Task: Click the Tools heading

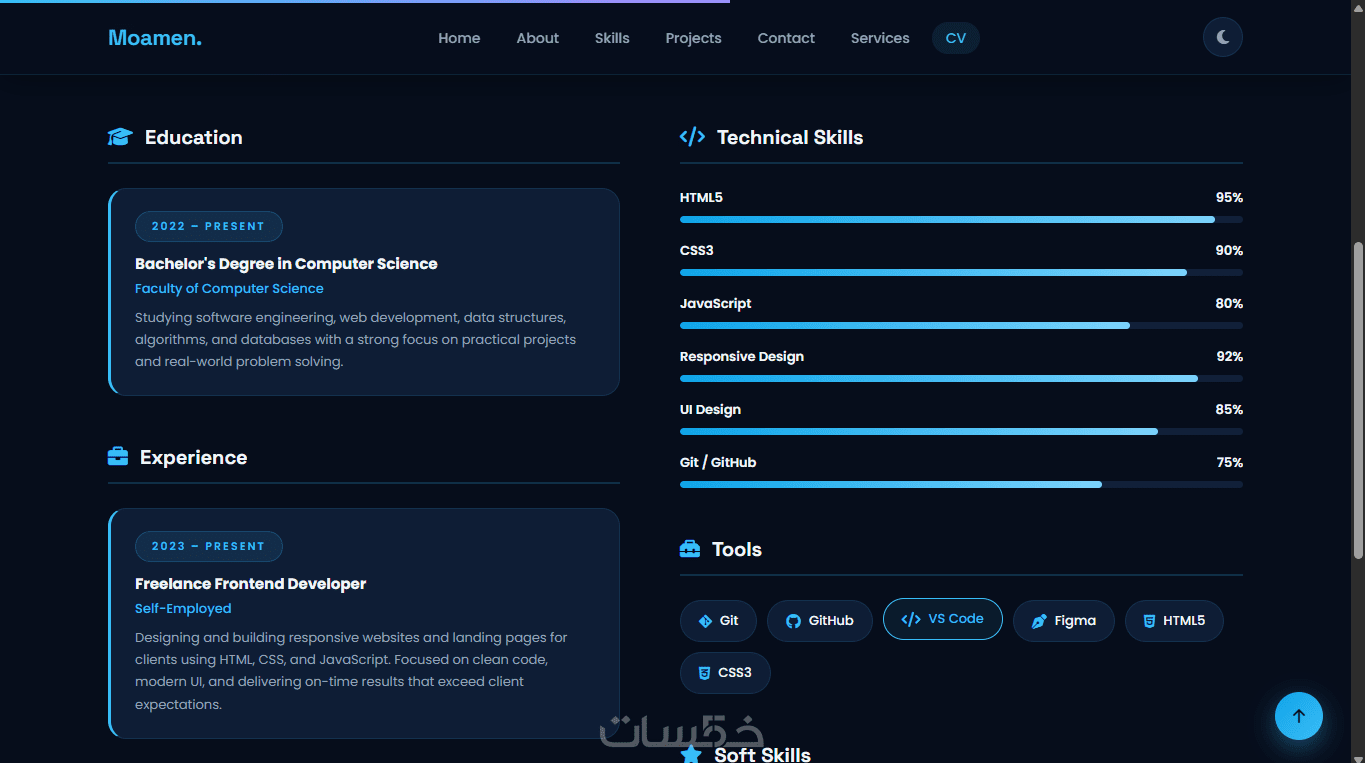Action: tap(737, 549)
